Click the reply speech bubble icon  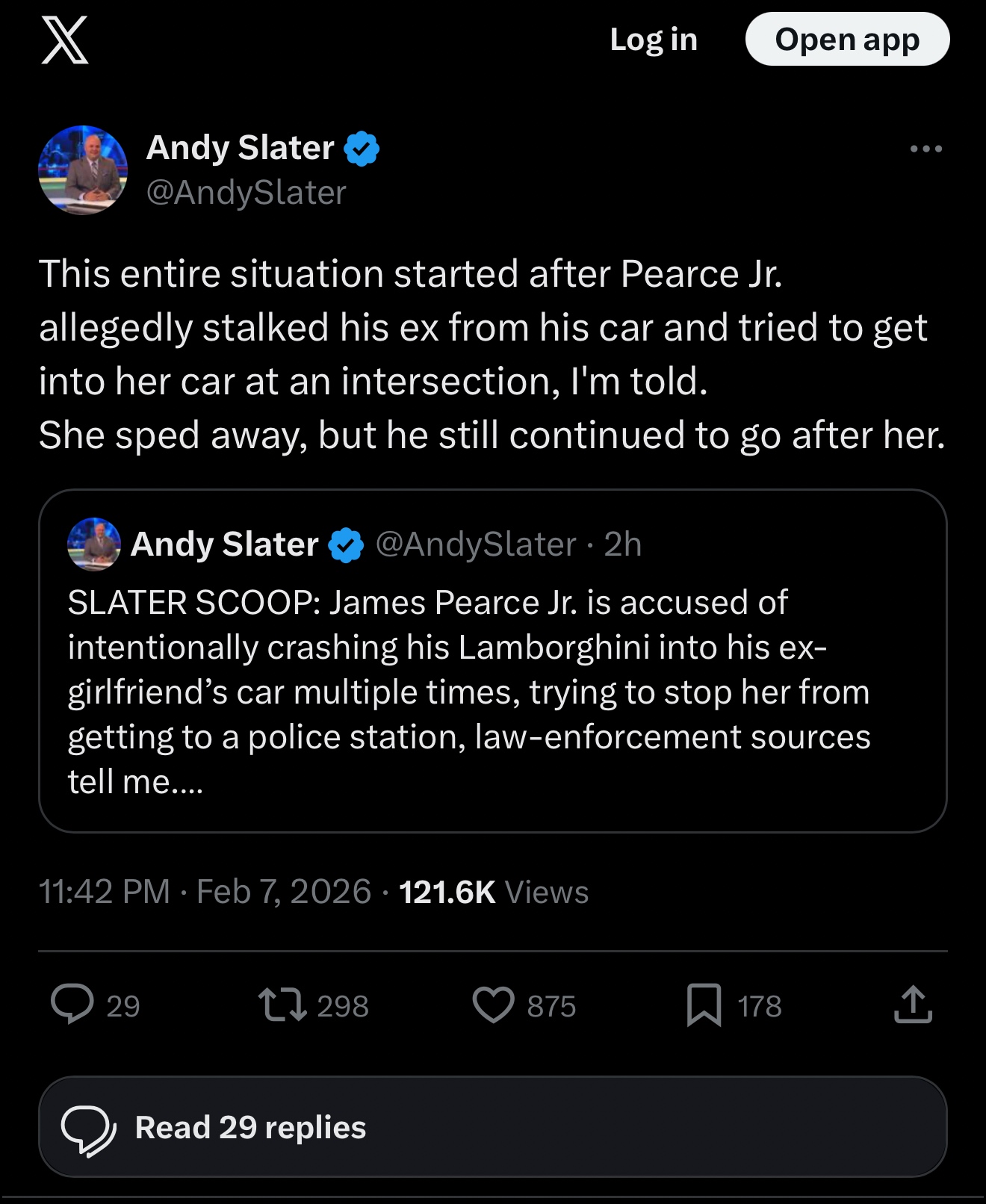tap(72, 1005)
